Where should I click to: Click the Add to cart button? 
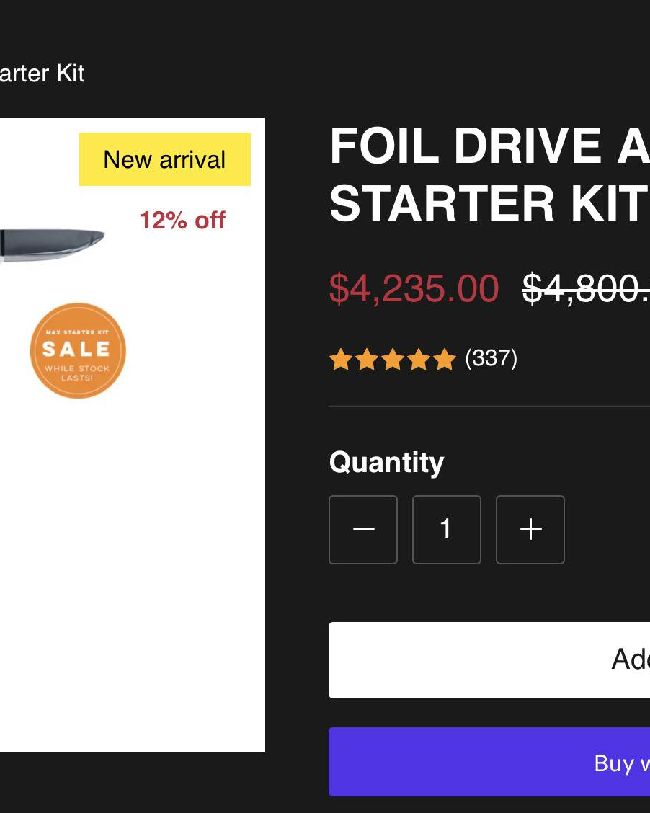(x=489, y=660)
